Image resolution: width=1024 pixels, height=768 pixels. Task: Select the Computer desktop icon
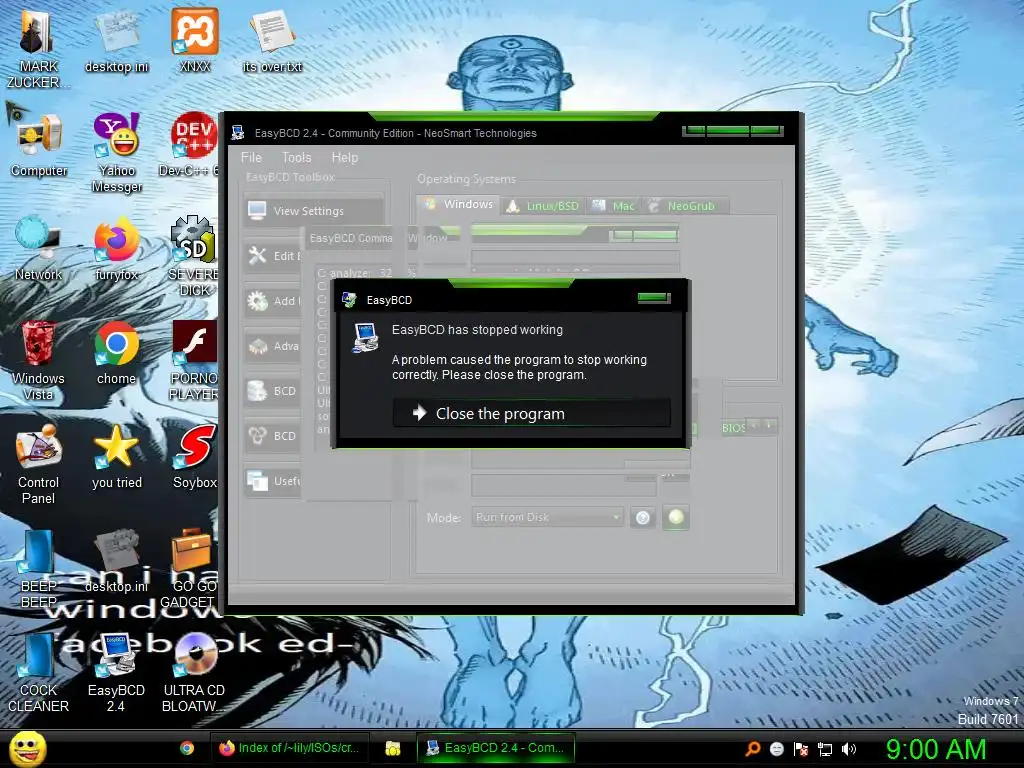[39, 146]
